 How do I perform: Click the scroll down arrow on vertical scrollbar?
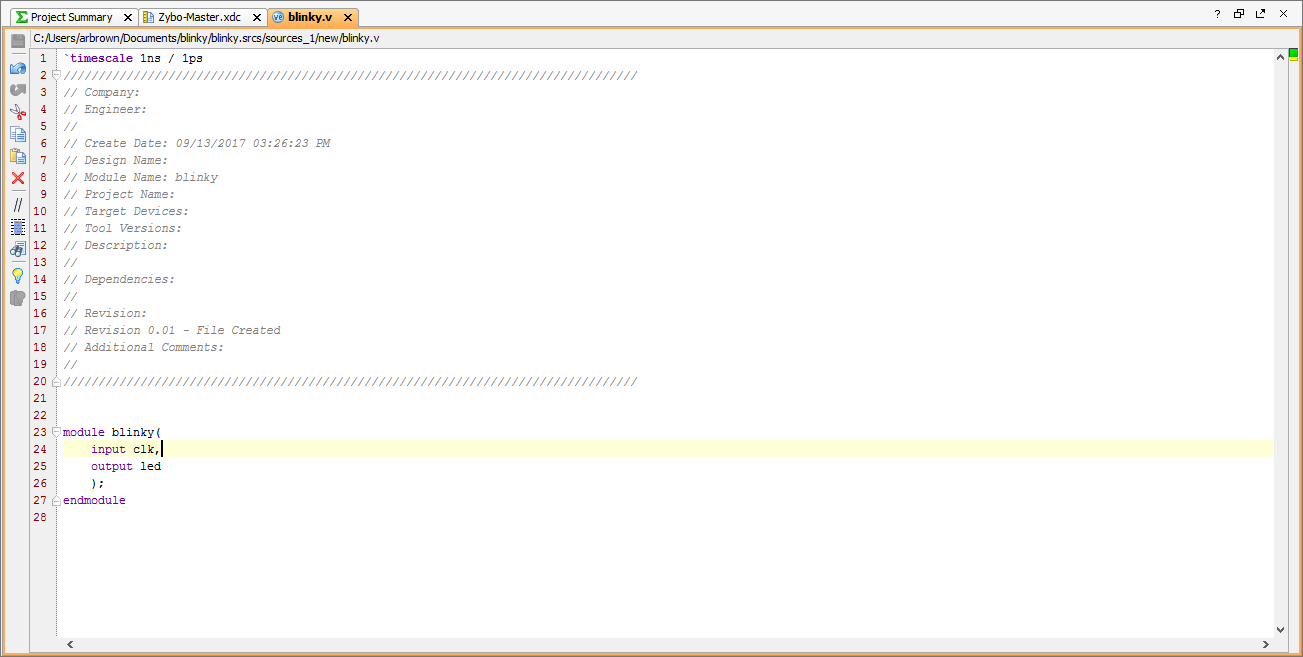point(1281,629)
